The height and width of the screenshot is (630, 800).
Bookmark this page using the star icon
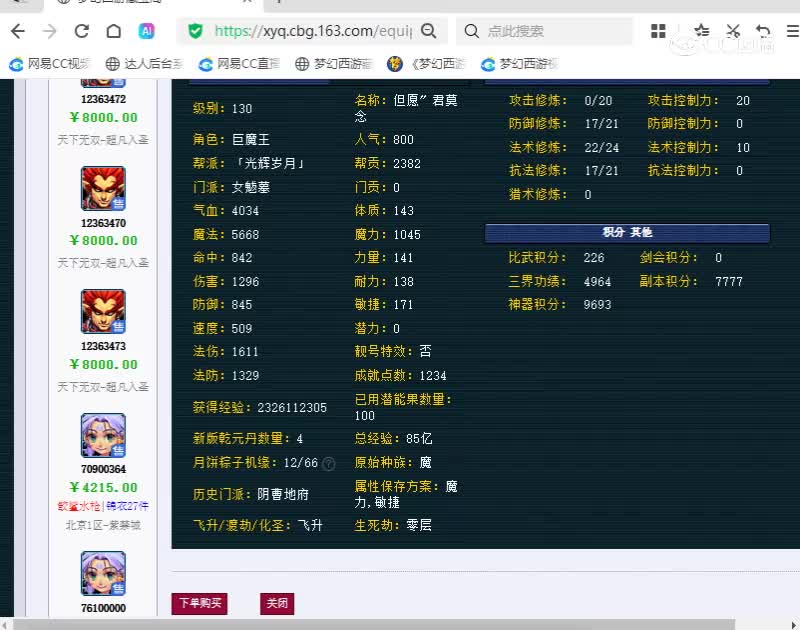pos(702,31)
